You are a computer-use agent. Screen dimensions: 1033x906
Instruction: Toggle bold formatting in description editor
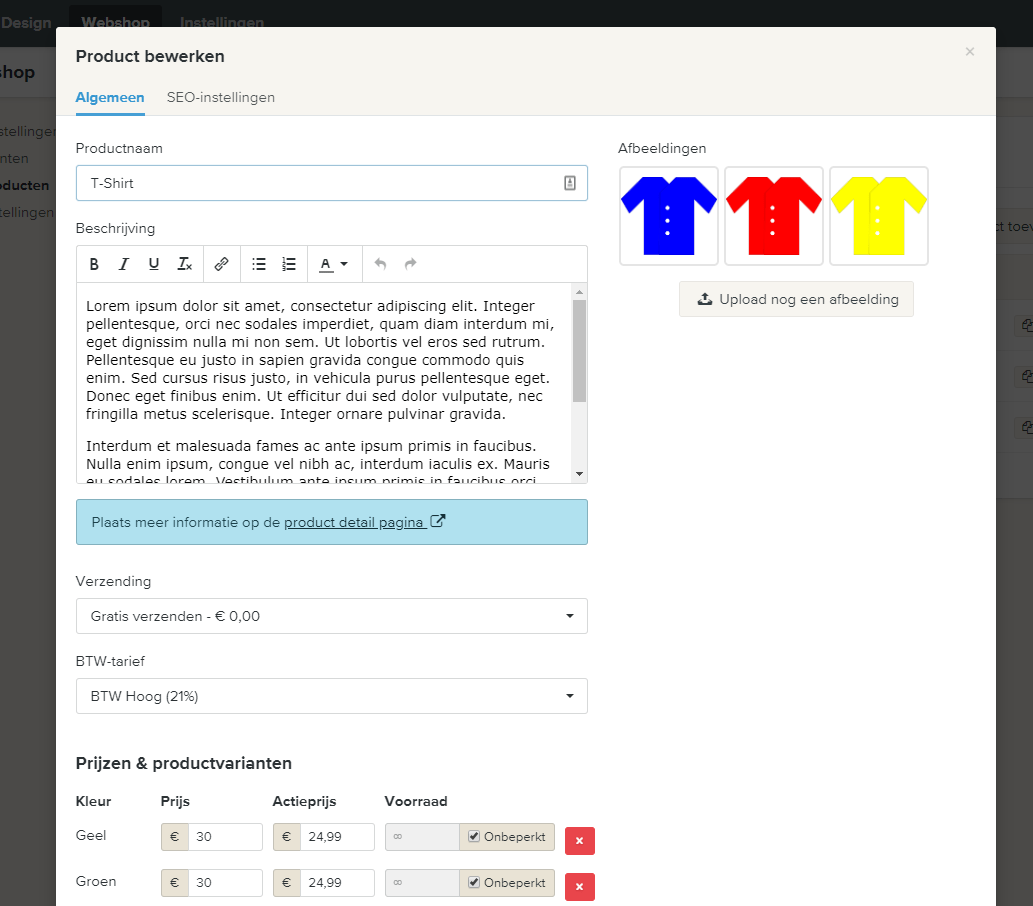pyautogui.click(x=94, y=264)
